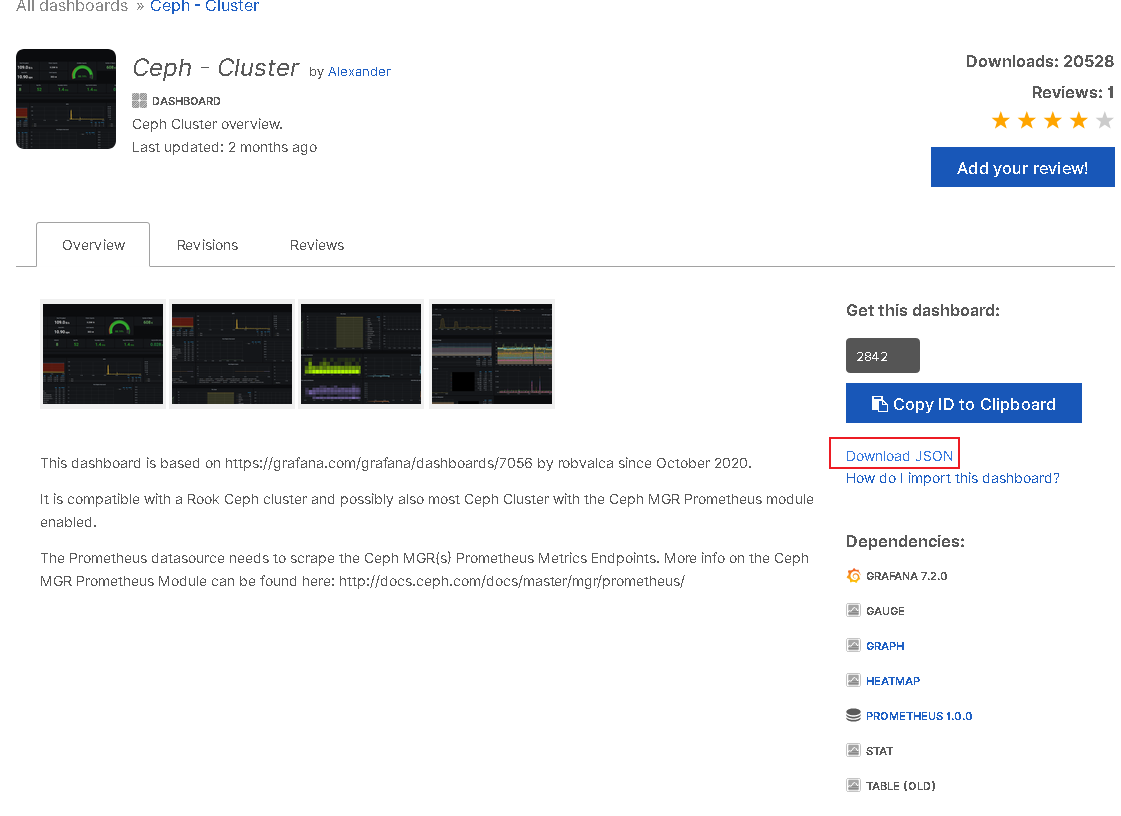Go to Ceph - Cluster breadcrumb link
Screen dimensions: 1121x816
(204, 6)
